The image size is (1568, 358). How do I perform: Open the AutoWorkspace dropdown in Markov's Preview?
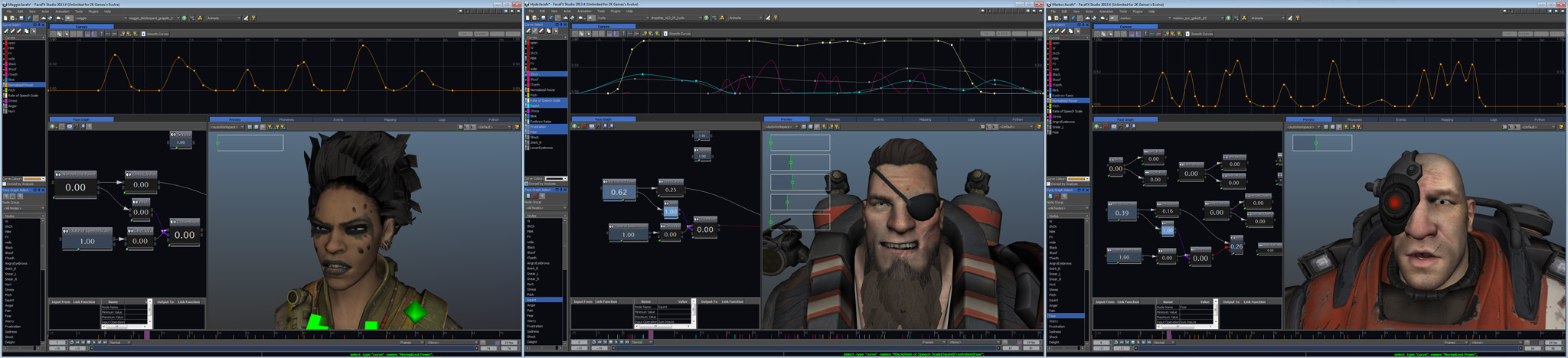[1304, 127]
